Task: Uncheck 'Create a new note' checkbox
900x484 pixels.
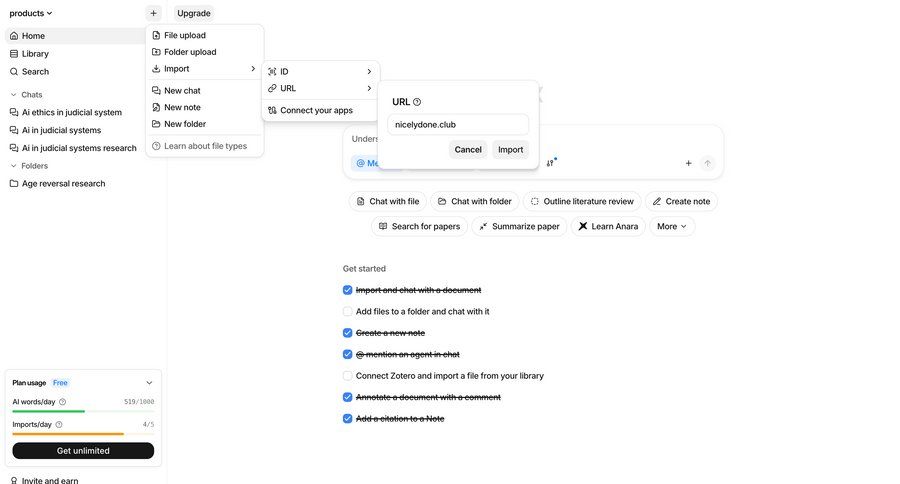Action: (347, 333)
